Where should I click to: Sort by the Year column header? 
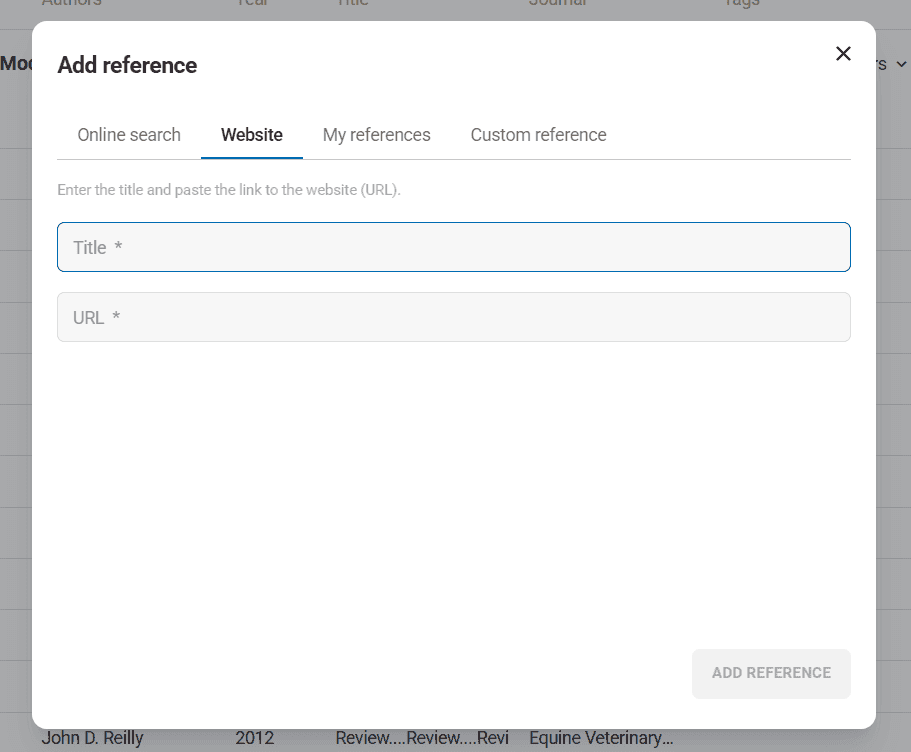coord(252,4)
